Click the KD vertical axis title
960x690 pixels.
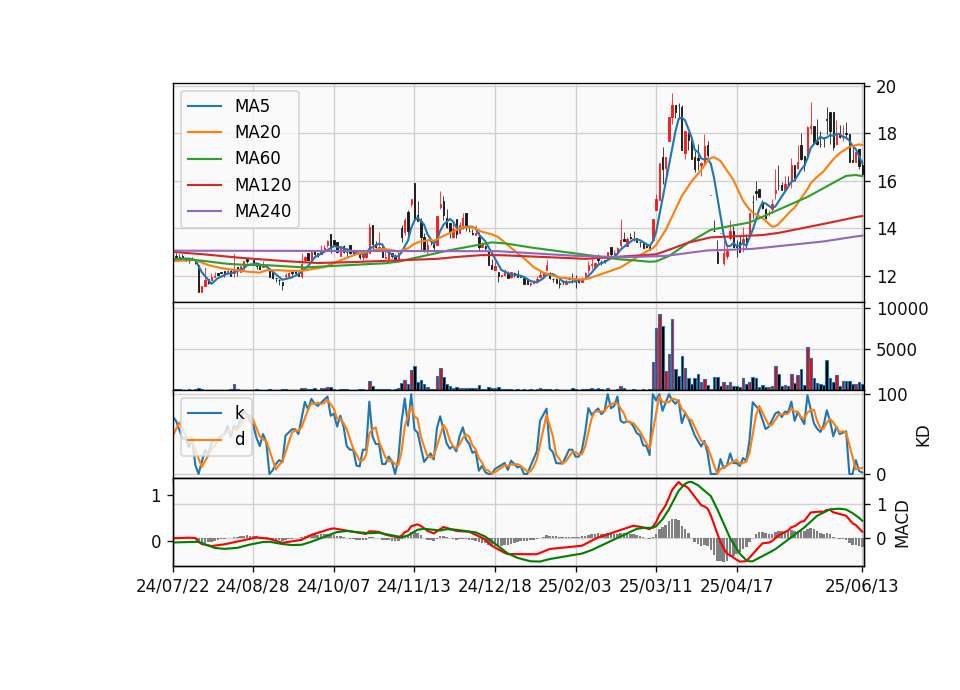point(923,436)
